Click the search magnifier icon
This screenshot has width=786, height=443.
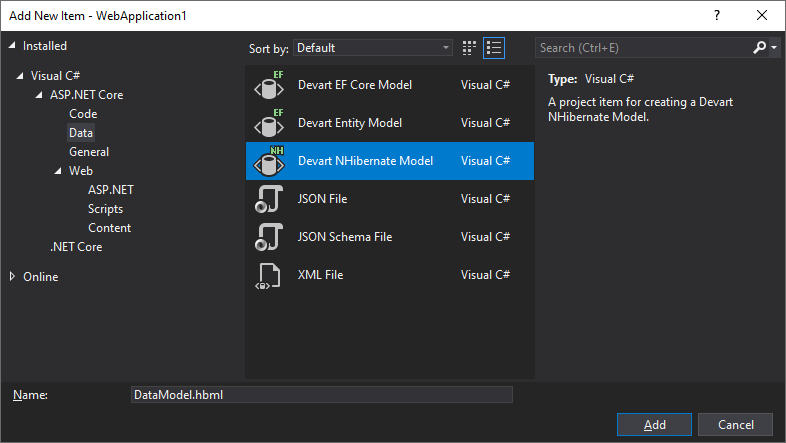point(759,48)
